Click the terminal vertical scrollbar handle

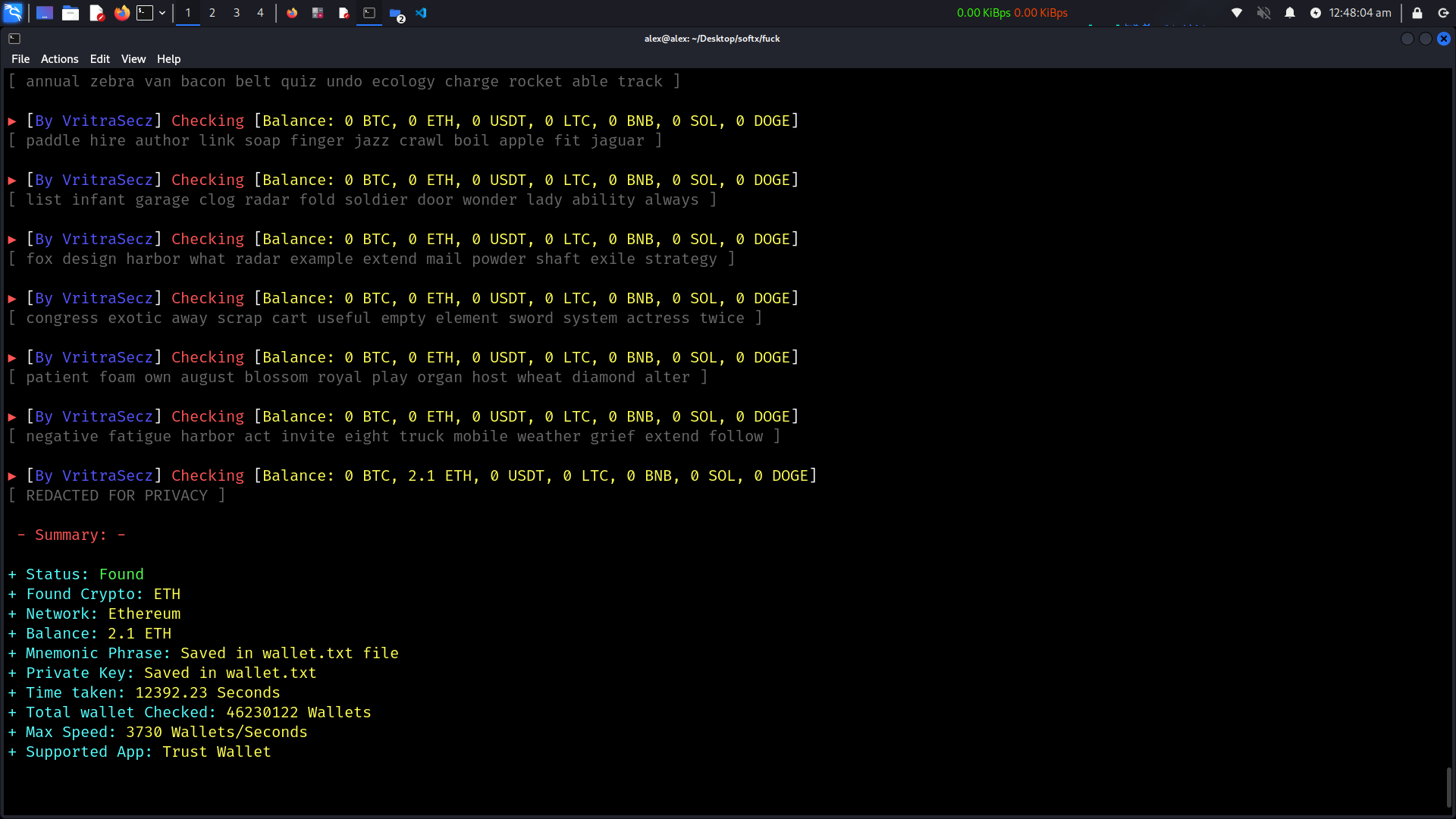[x=1449, y=788]
